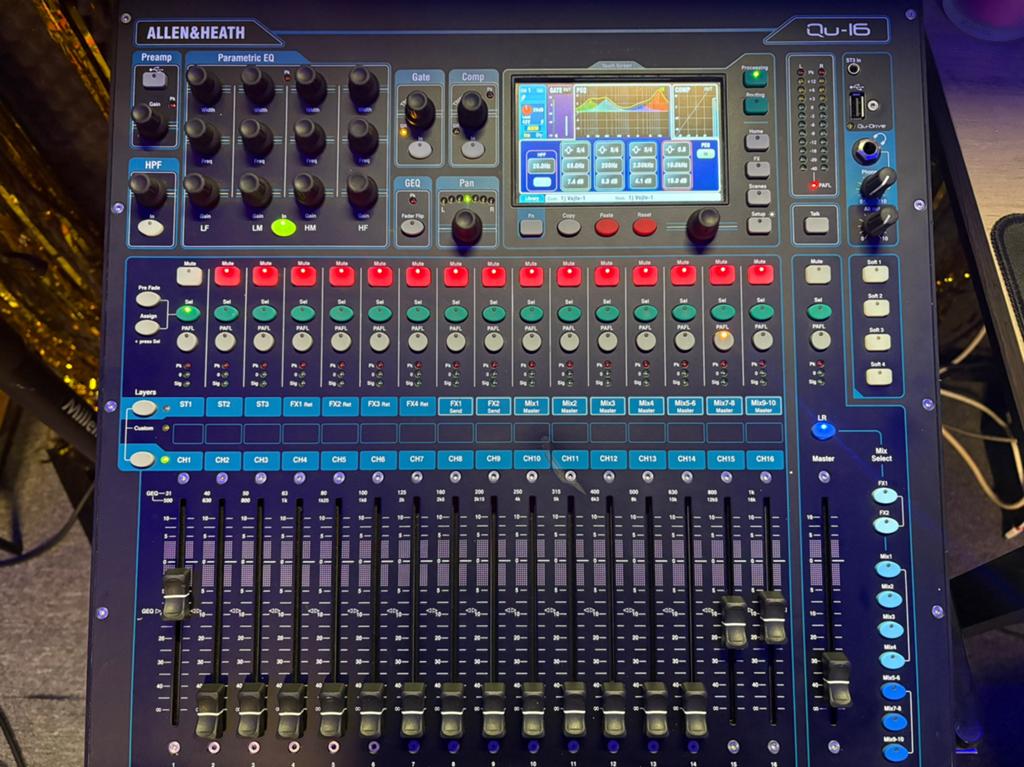Activate the lit PAFL key on CH15
Viewport: 1024px width, 767px height.
coord(722,339)
